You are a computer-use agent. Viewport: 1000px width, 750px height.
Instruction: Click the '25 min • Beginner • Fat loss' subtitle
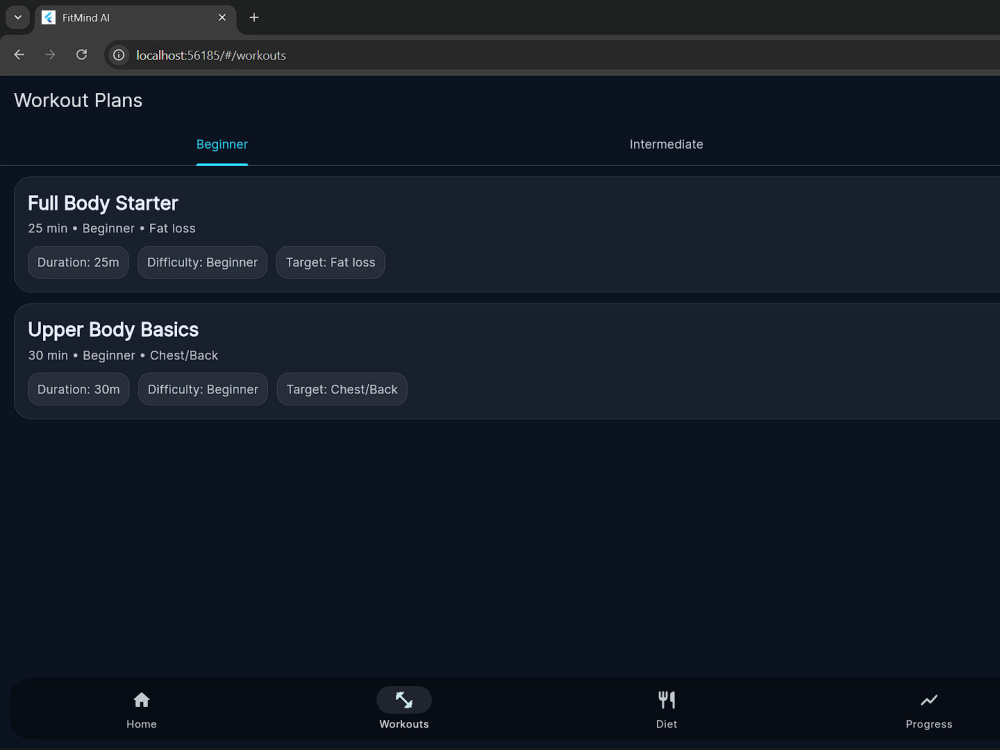(x=112, y=229)
